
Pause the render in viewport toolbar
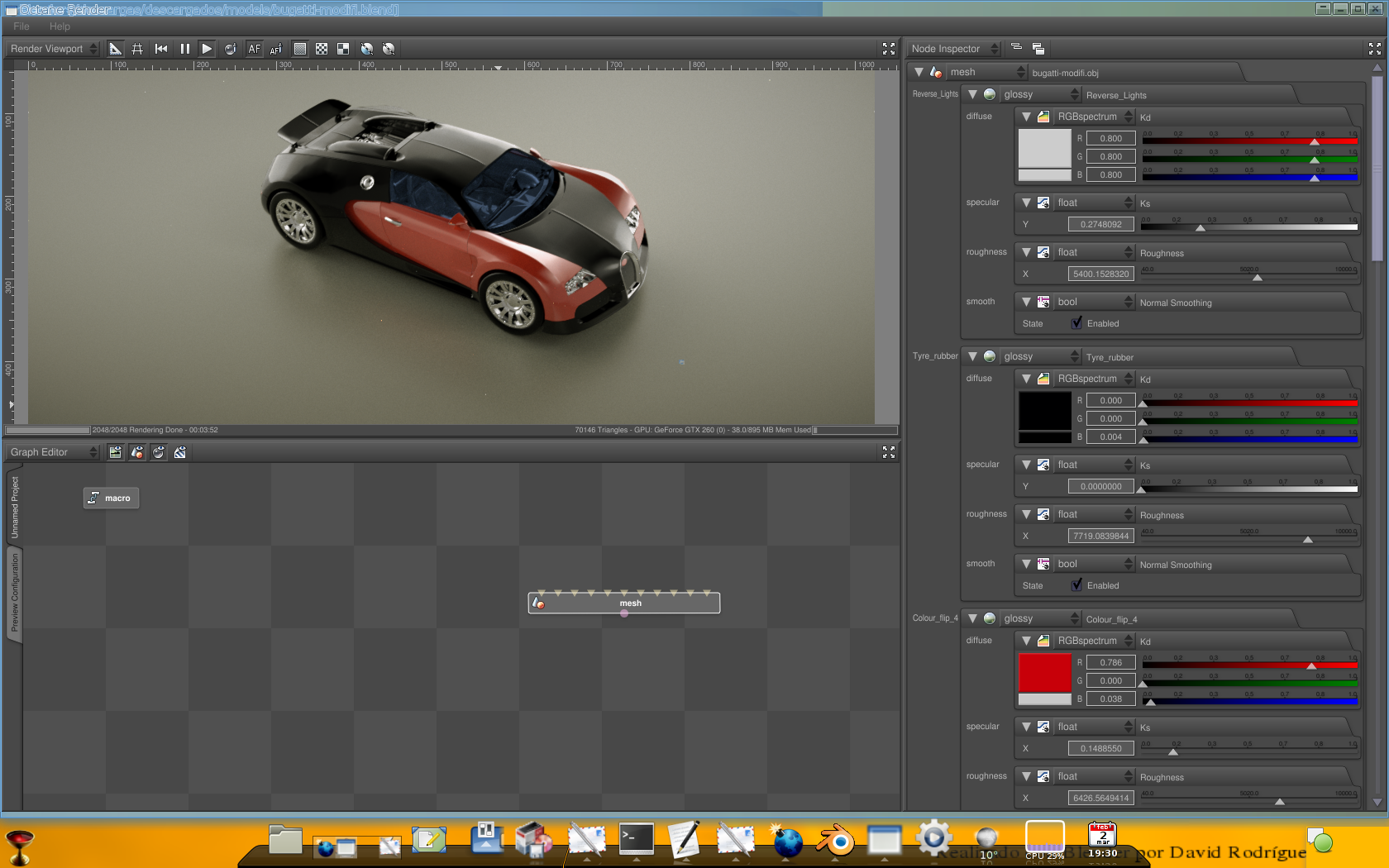pos(184,49)
